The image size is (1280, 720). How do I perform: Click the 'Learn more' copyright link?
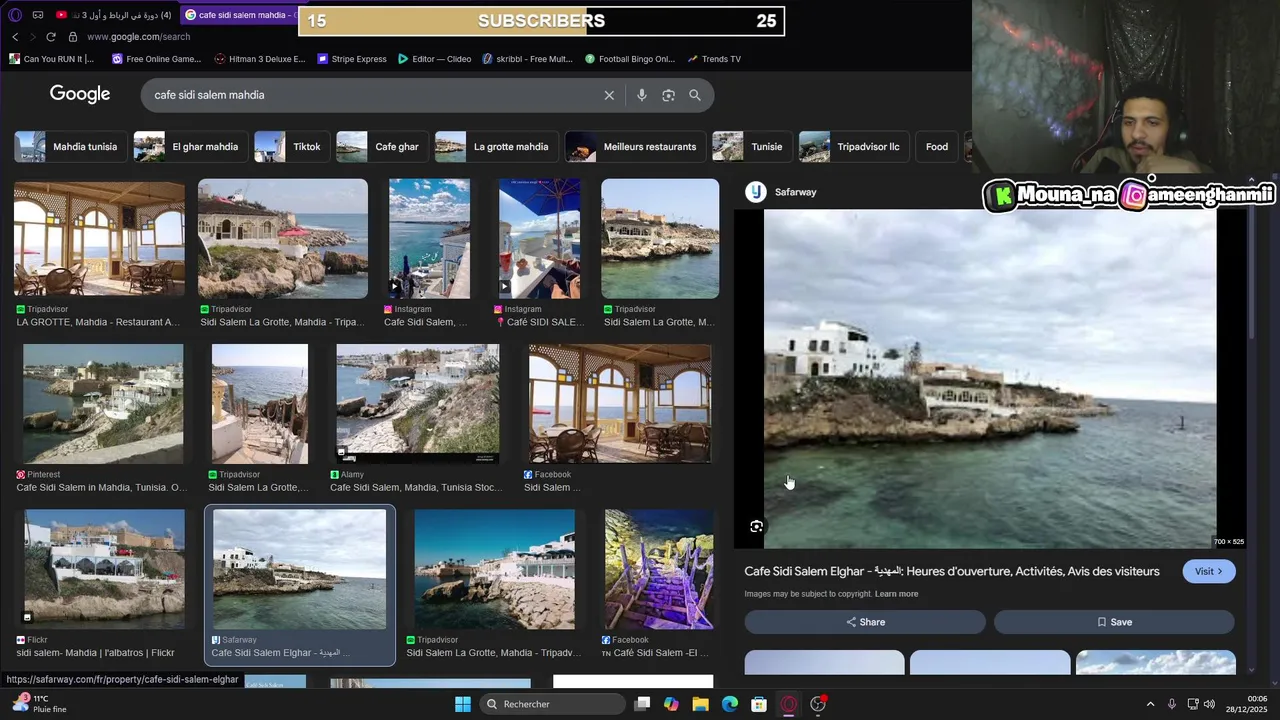(x=896, y=594)
